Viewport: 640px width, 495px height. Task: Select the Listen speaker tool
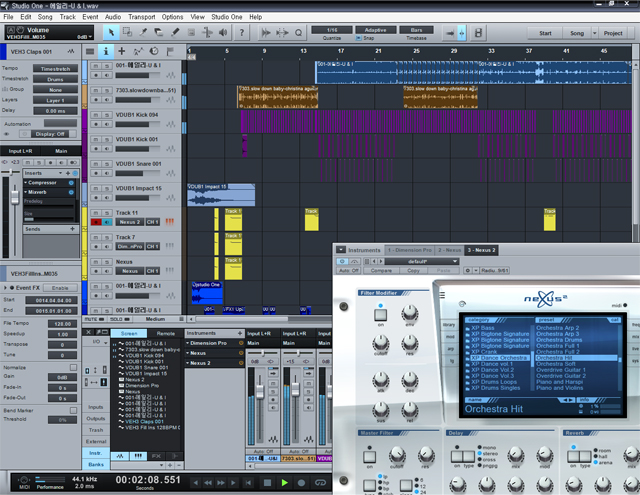(223, 32)
